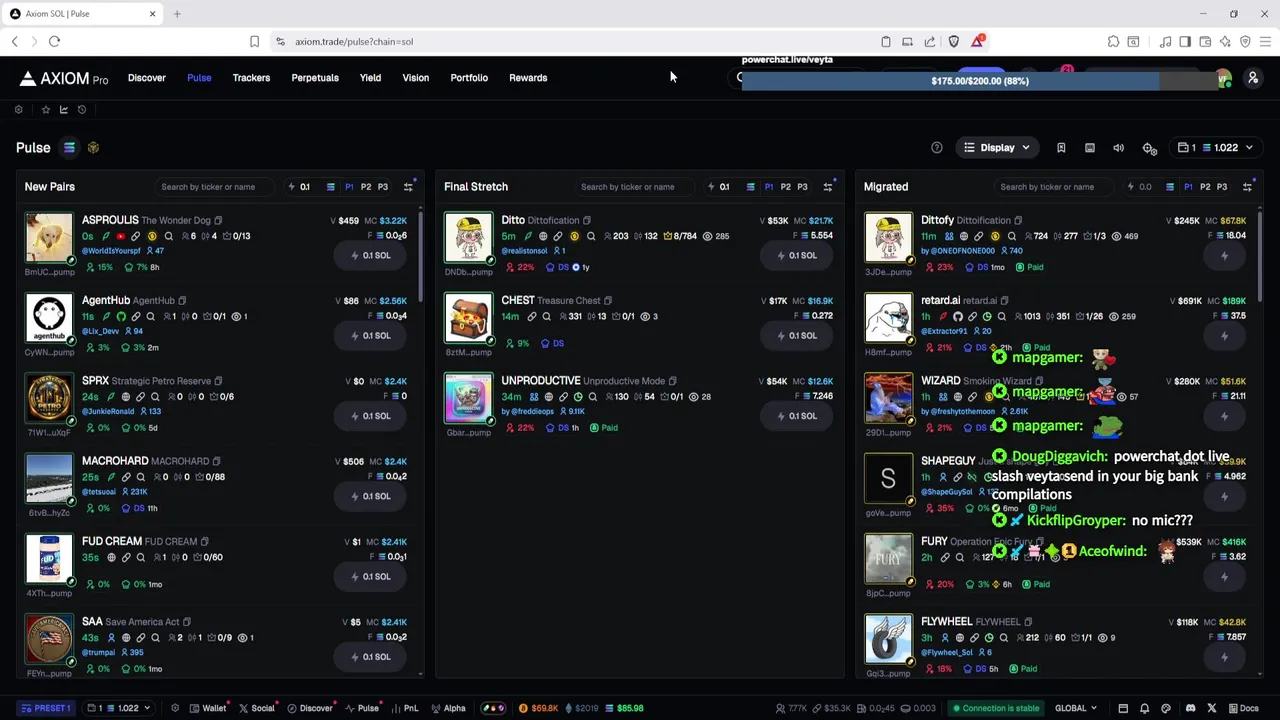Expand the wallet 1.022 SOL dropdown at top right
Screen dimensions: 1280x720
tap(1214, 148)
